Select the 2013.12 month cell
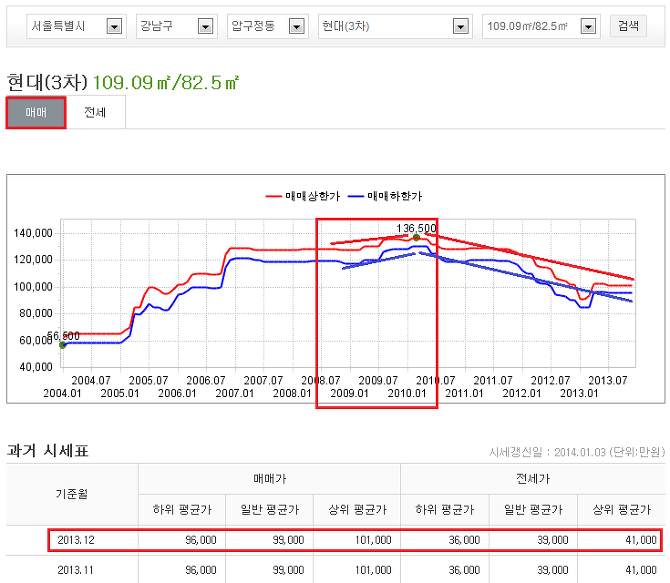The image size is (670, 583). click(x=76, y=540)
